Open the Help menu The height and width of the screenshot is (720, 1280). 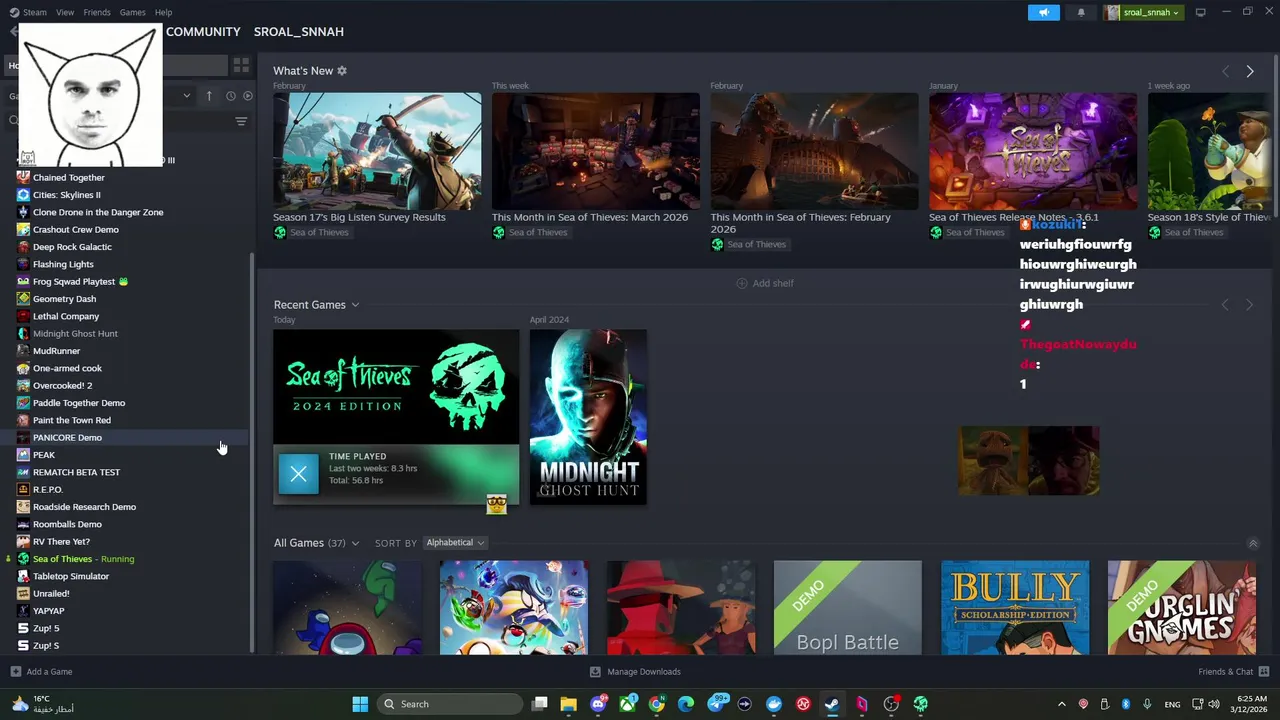coord(163,12)
